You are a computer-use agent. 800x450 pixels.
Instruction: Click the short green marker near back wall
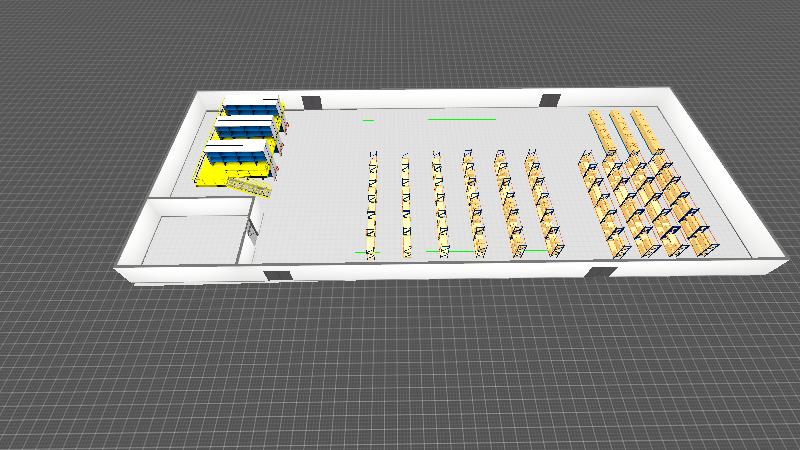(x=368, y=120)
